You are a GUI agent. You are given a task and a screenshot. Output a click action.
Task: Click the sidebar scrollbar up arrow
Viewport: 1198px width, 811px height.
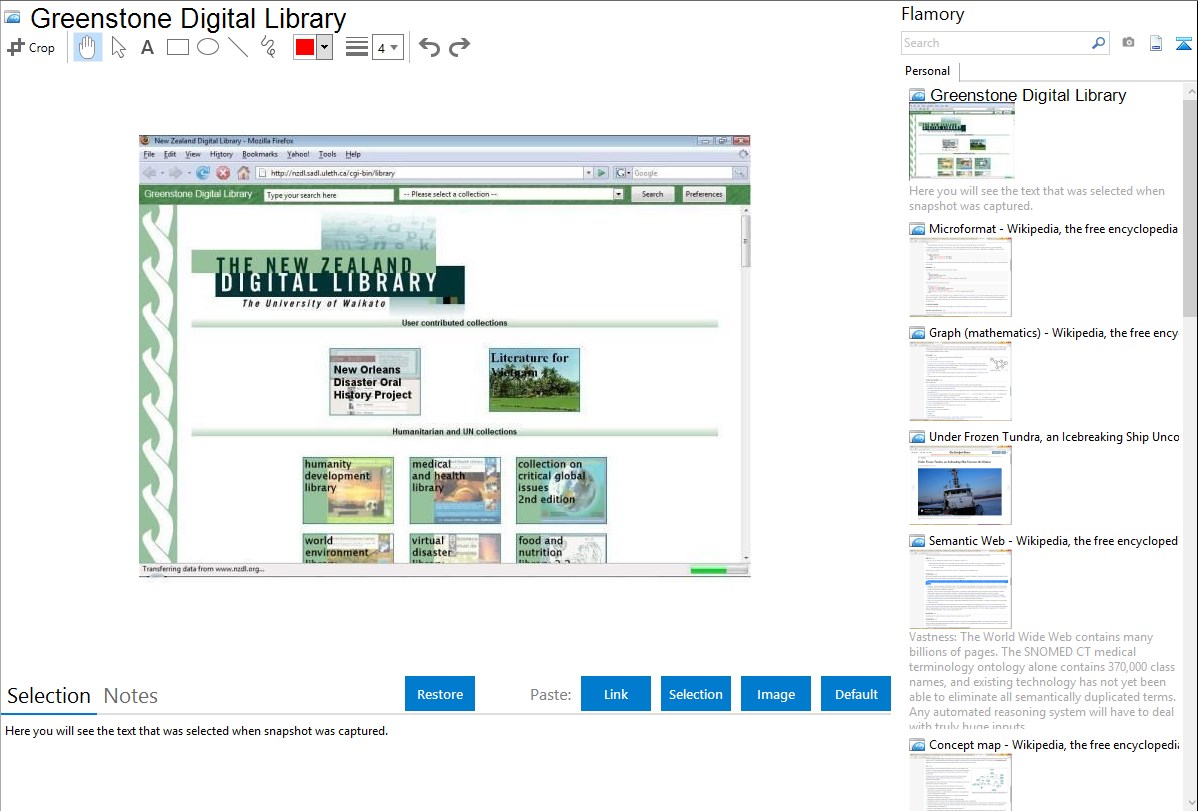pyautogui.click(x=1190, y=92)
